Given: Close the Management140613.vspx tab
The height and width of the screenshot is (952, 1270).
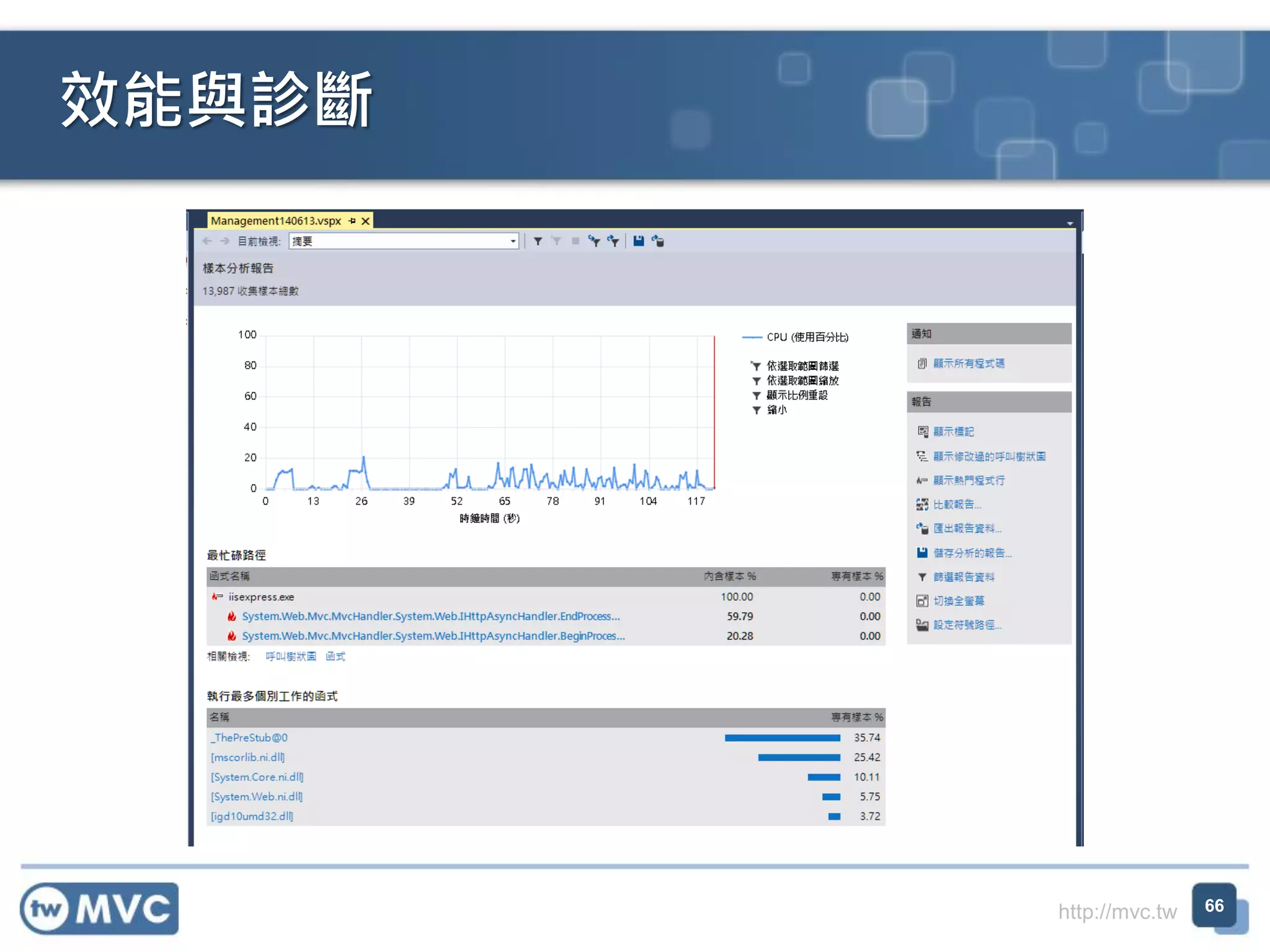Looking at the screenshot, I should (366, 221).
